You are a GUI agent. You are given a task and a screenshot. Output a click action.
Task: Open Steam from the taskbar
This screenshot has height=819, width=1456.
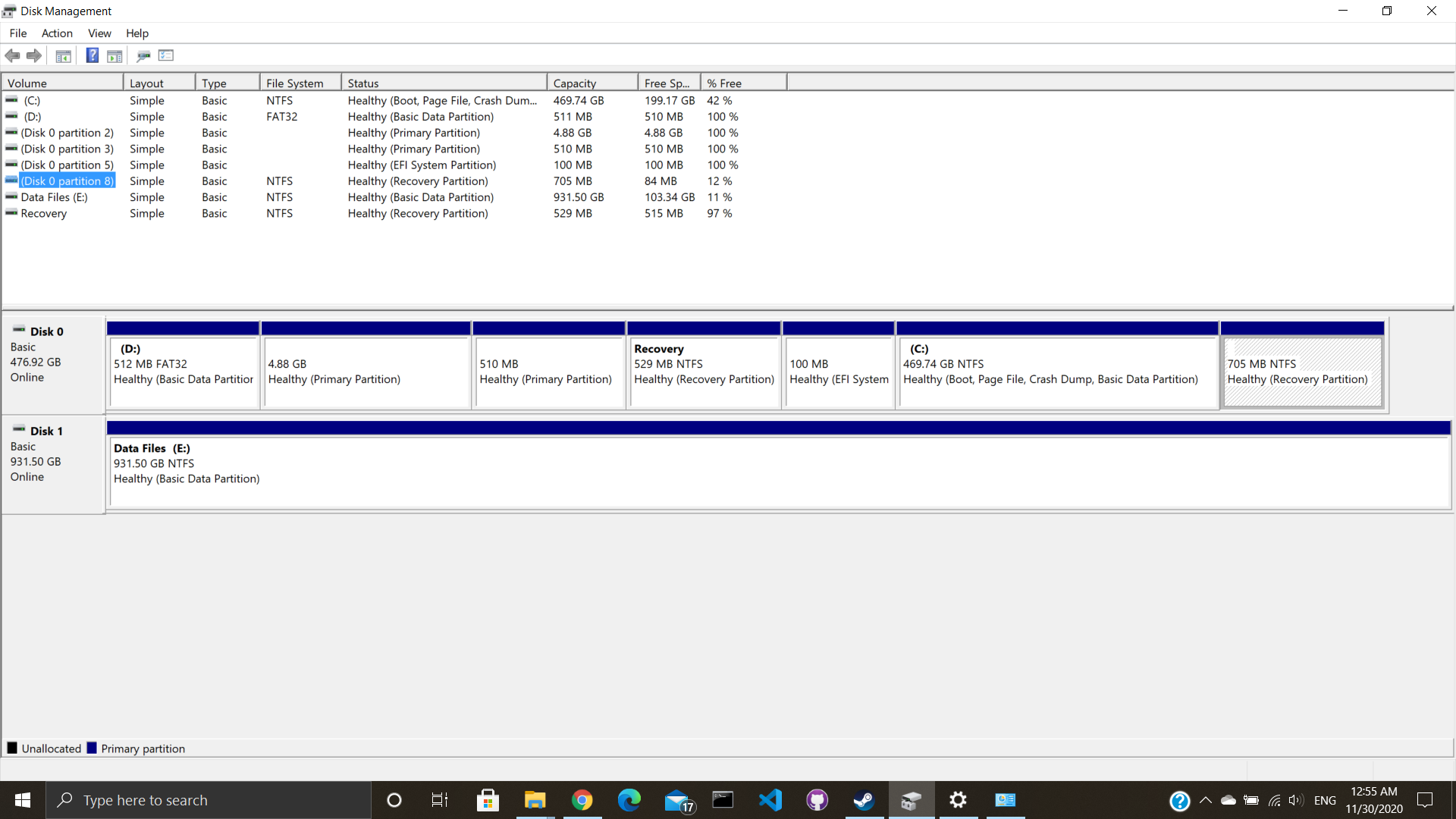point(864,800)
